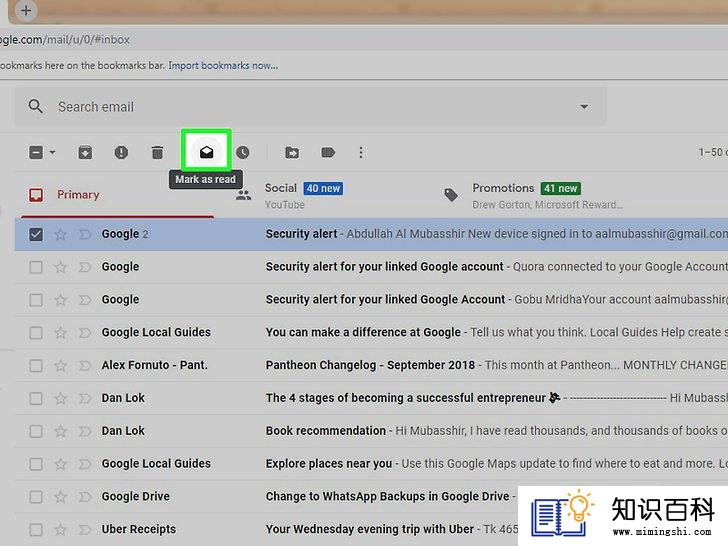This screenshot has width=728, height=546.
Task: Star the Explore places near you email
Action: (x=60, y=464)
